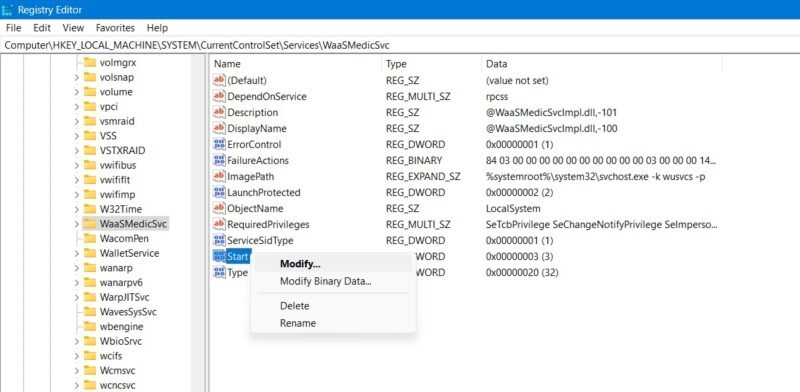
Task: Click the string icon beside DisplayName
Action: click(219, 128)
